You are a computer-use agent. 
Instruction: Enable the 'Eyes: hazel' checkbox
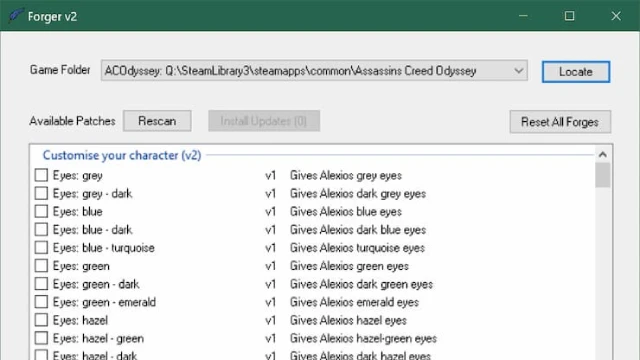[x=41, y=320]
